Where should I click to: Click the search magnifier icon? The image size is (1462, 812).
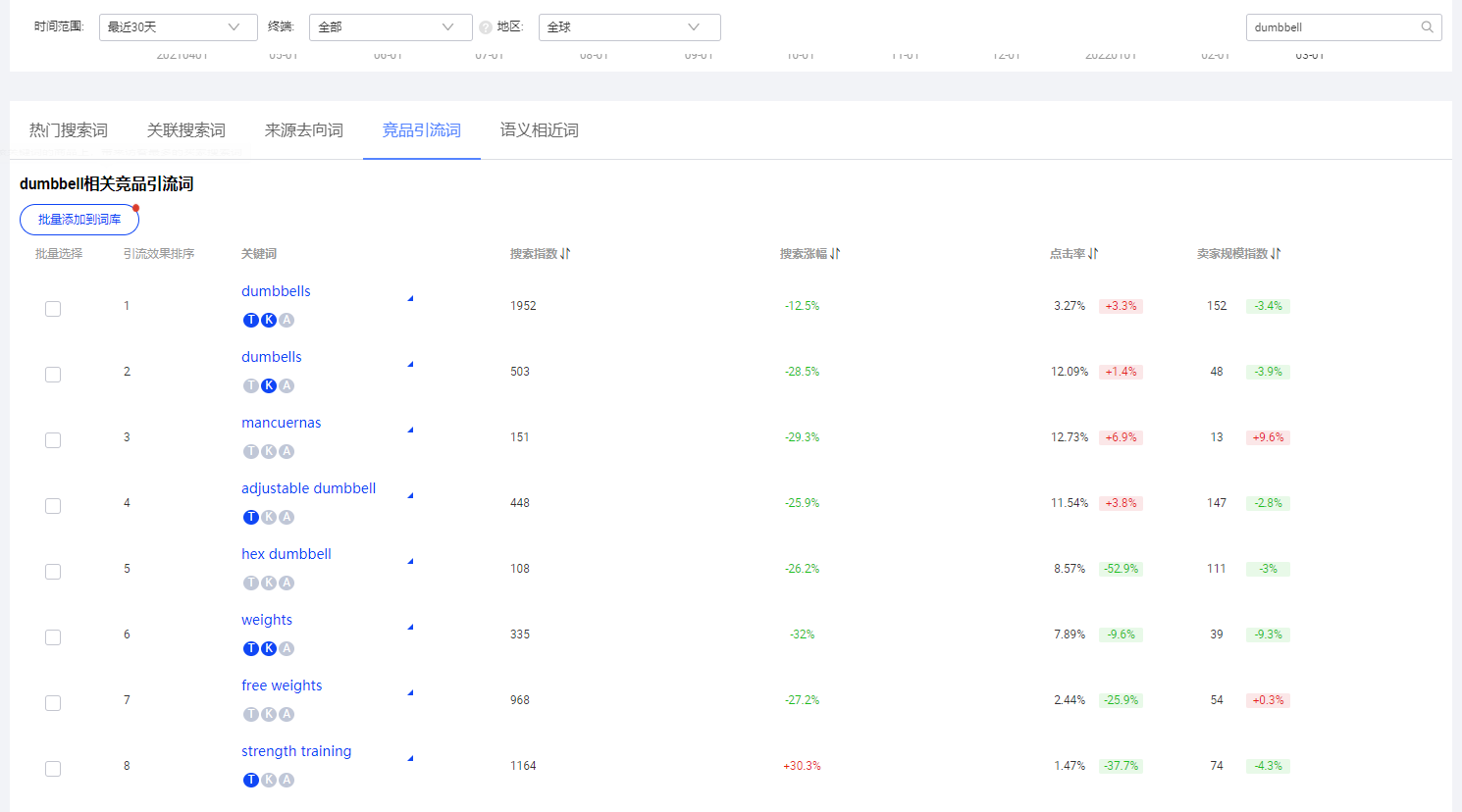point(1428,27)
